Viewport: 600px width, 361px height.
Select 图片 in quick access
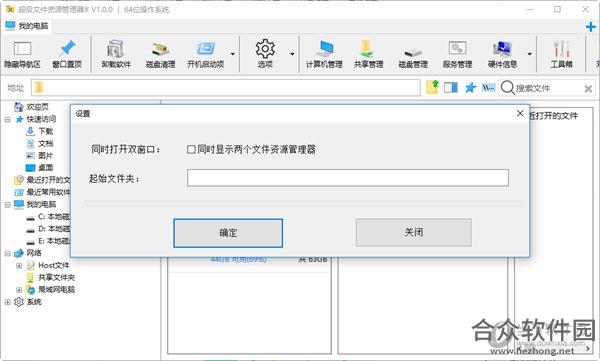(46, 155)
